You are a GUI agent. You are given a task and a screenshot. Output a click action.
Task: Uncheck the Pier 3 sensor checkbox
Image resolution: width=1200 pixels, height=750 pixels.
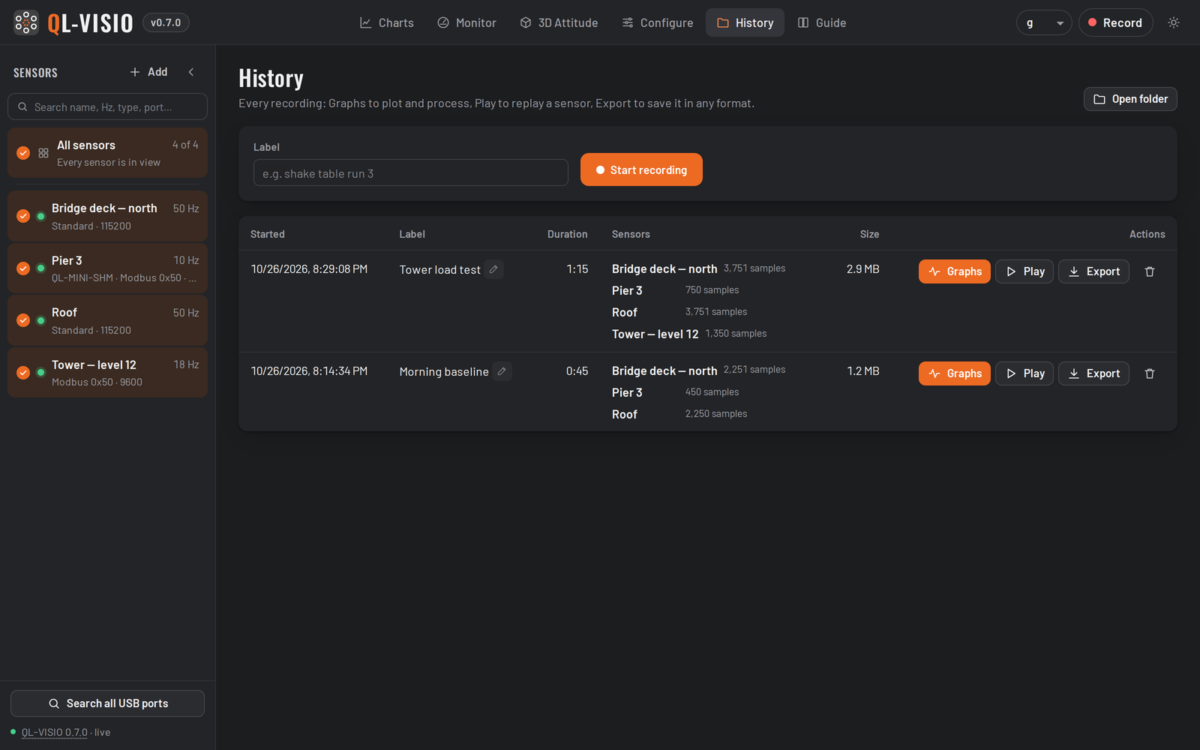[23, 268]
